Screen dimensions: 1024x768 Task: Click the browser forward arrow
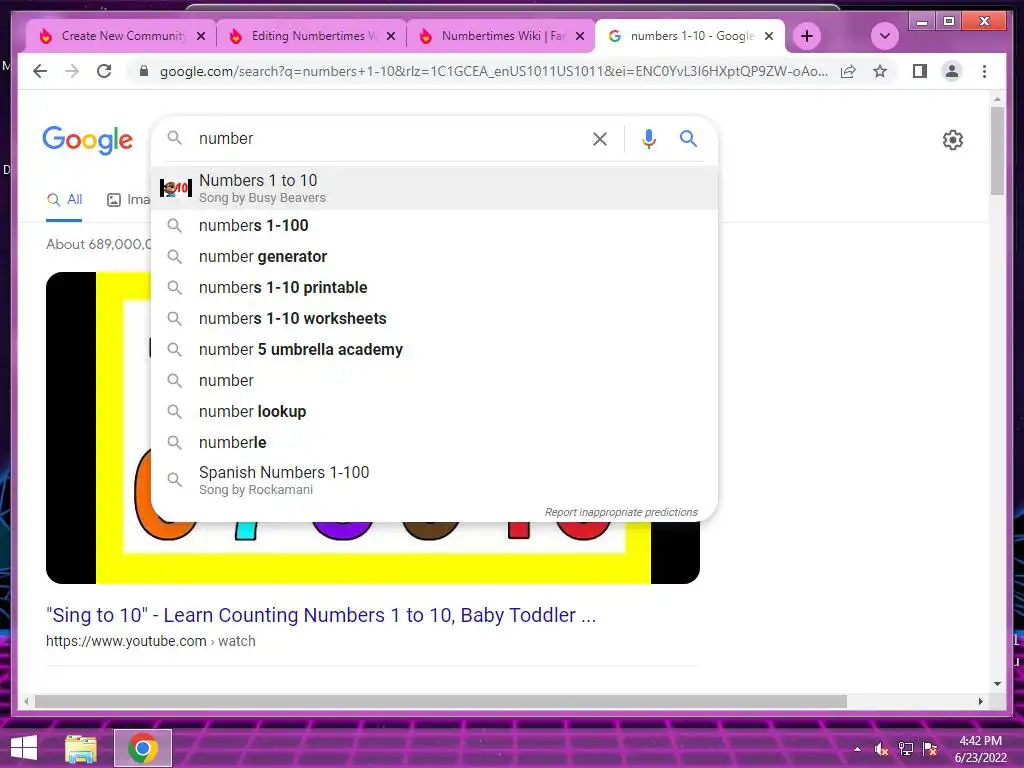coord(72,71)
